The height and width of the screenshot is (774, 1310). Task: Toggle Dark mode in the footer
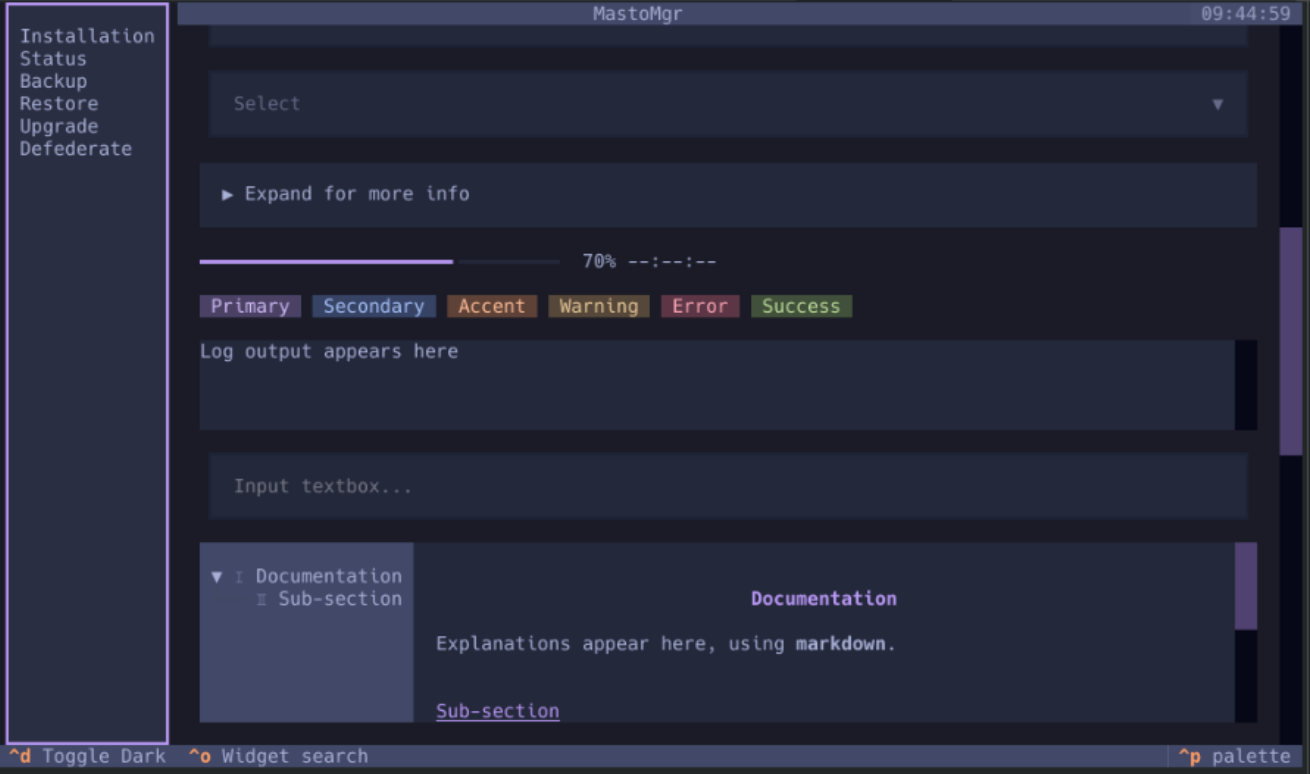coord(88,756)
